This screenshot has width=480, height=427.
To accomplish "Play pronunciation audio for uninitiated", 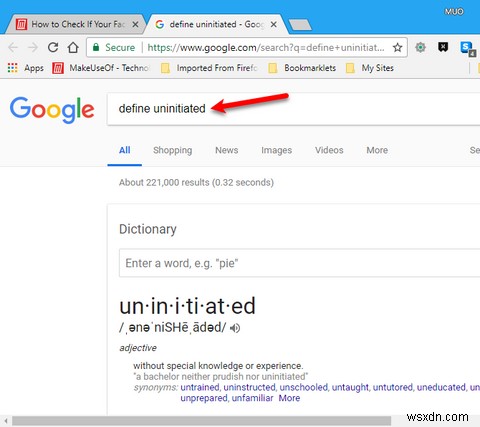I will (235, 328).
